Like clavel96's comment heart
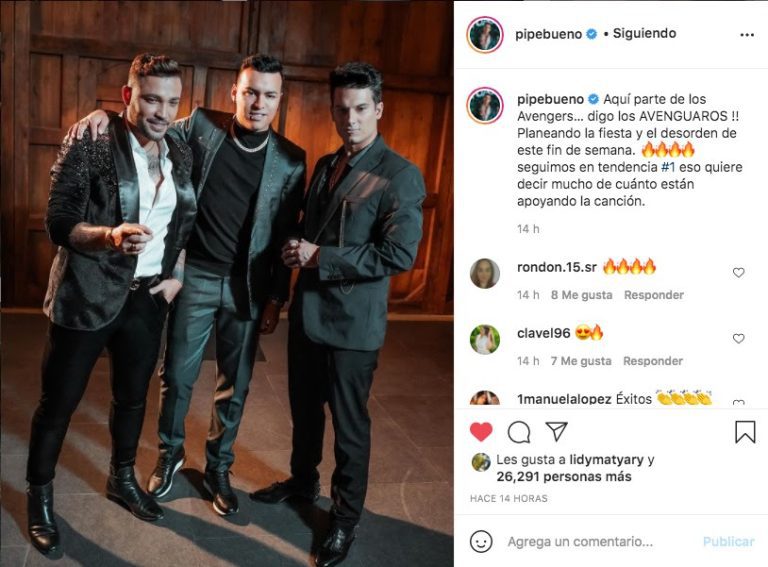768x567 pixels. (739, 338)
